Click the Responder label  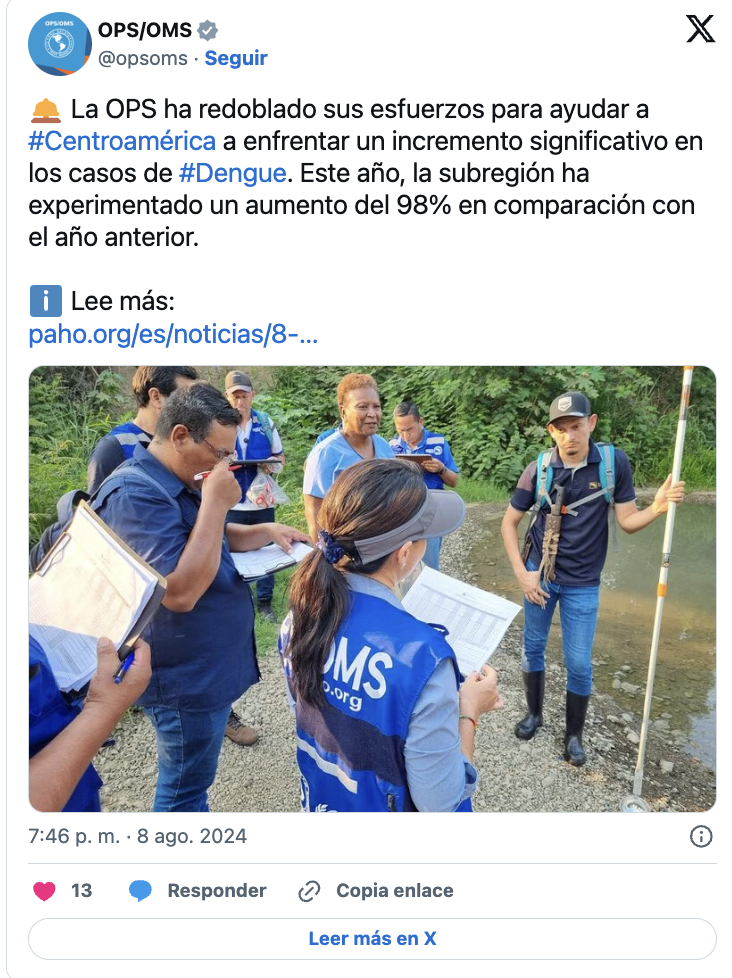click(217, 891)
